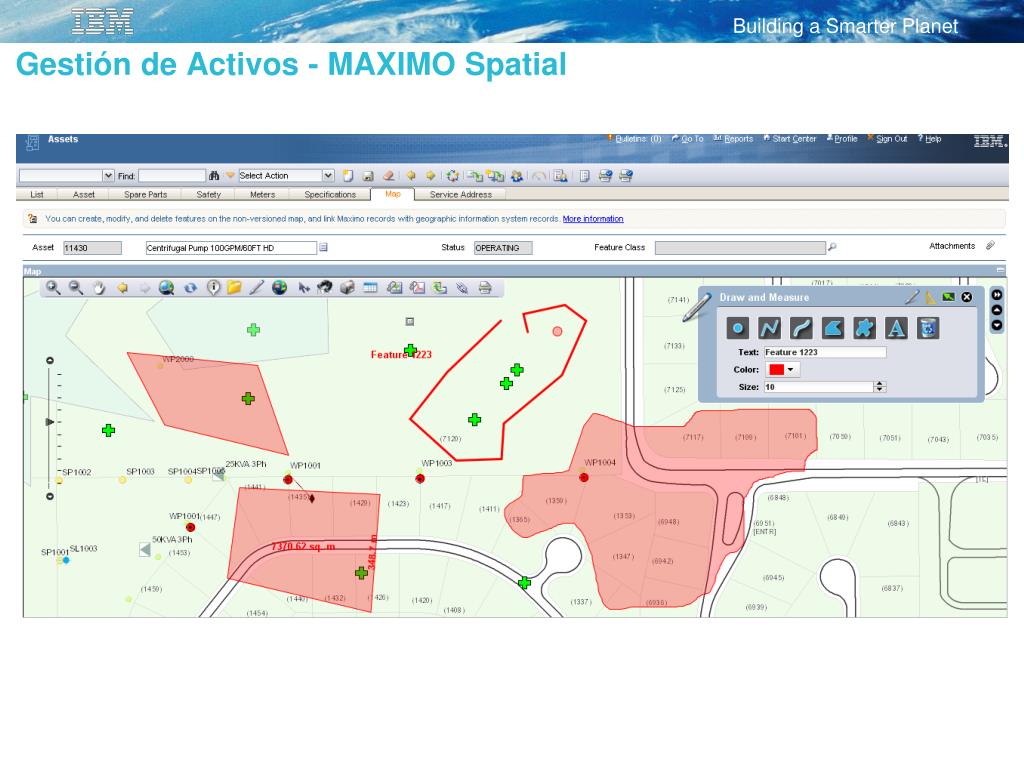Increase the Size value with stepper

click(x=880, y=384)
